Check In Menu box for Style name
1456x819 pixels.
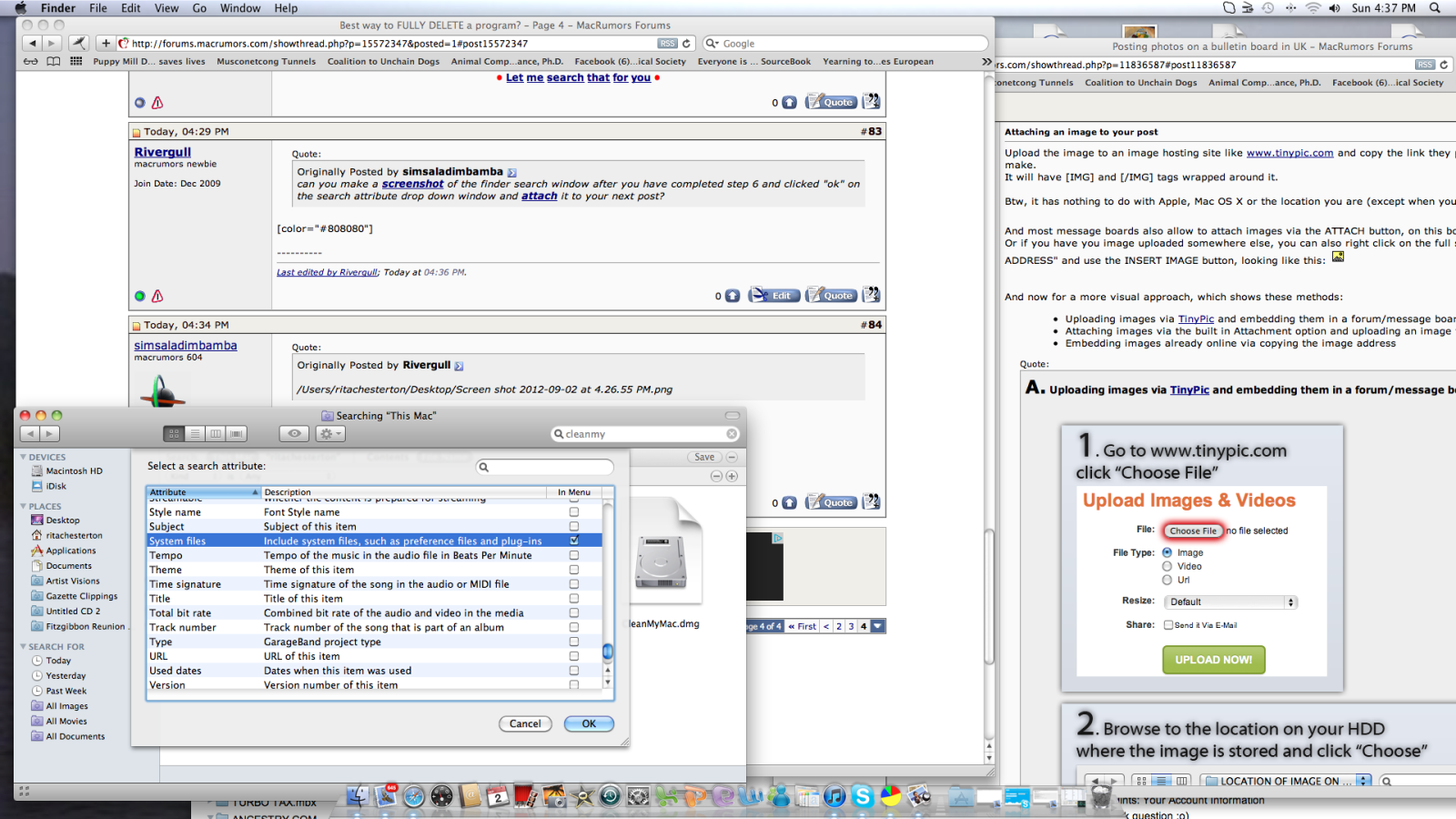(574, 511)
